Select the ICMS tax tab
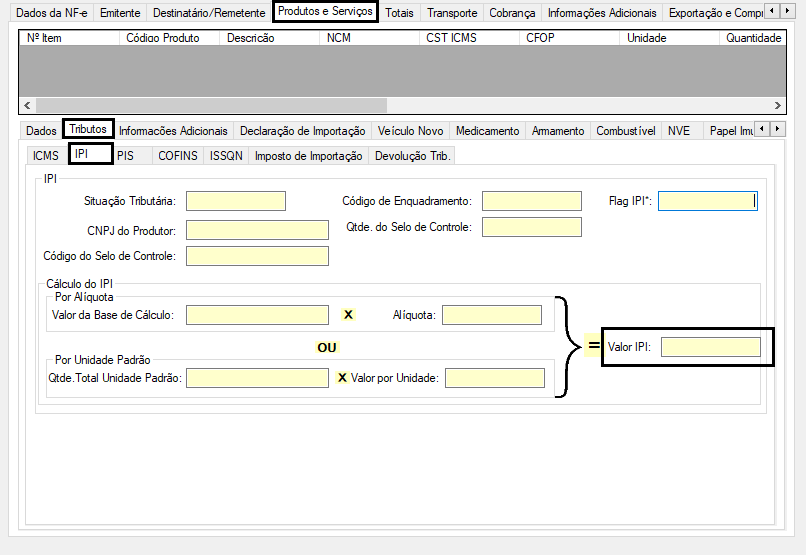Screen dimensions: 806x555 [x=46, y=156]
